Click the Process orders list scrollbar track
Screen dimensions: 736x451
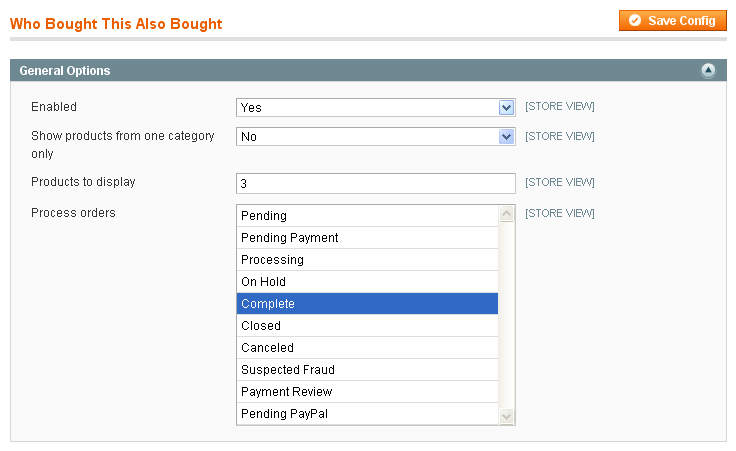pyautogui.click(x=506, y=315)
